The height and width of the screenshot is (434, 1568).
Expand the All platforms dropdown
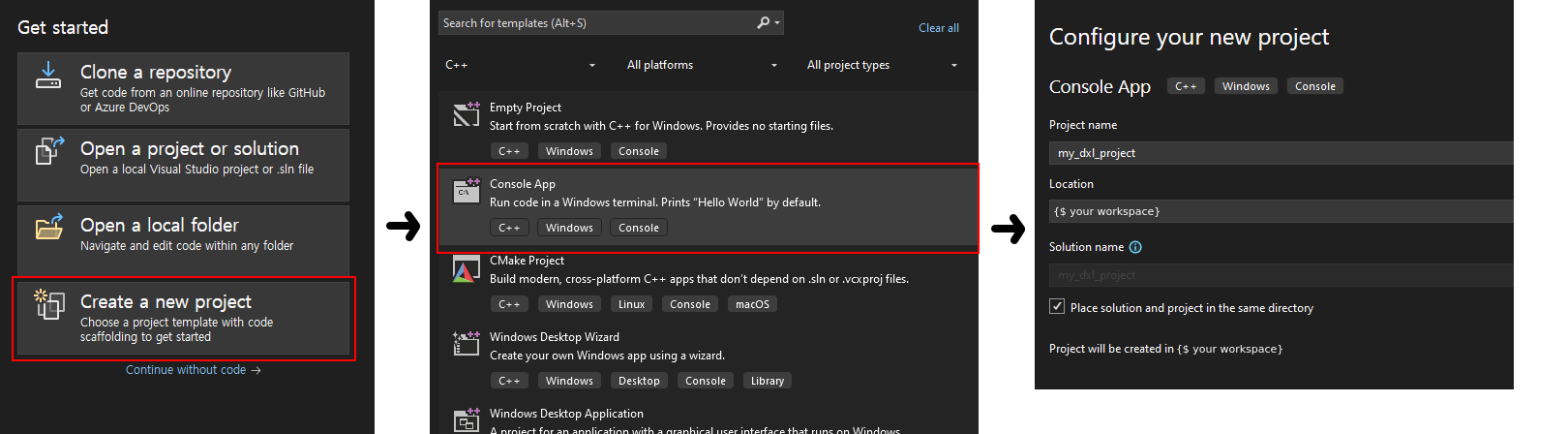pos(702,65)
